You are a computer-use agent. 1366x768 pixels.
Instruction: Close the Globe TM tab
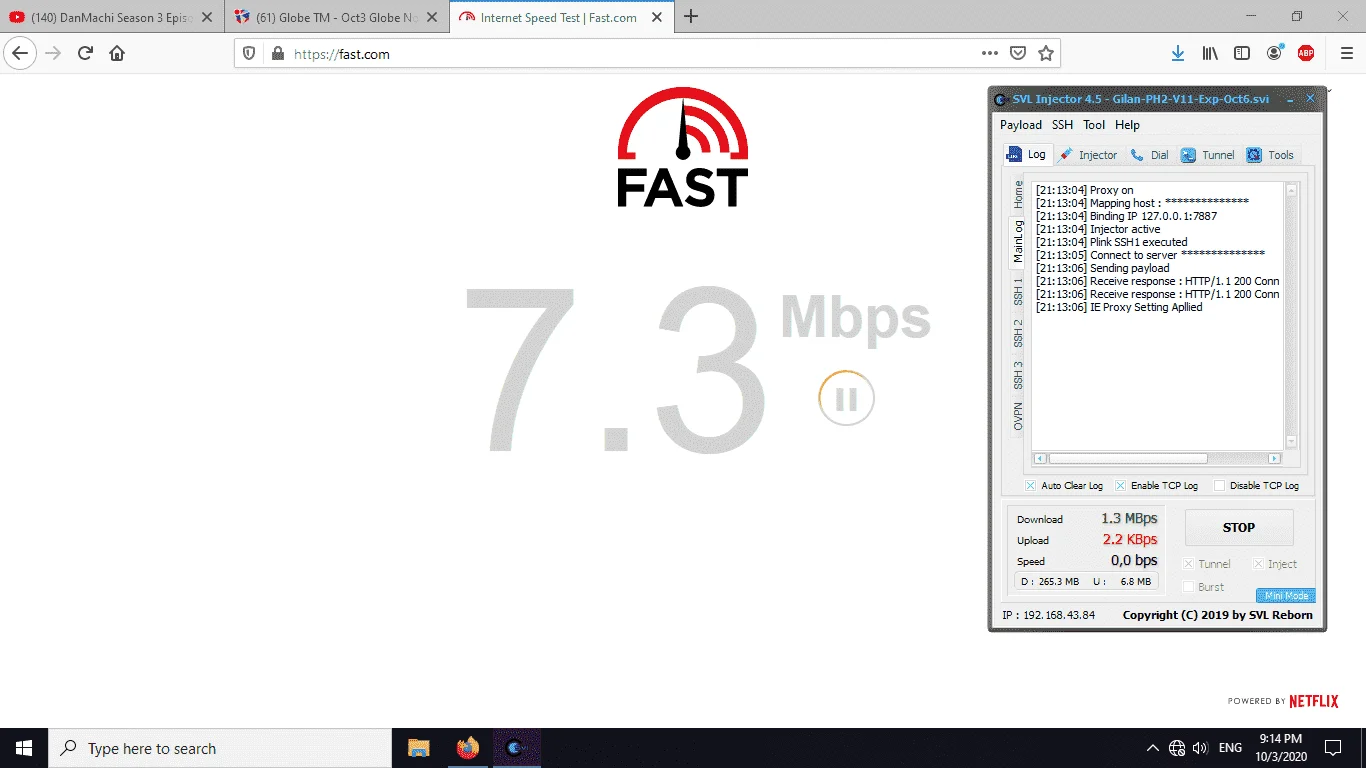tap(432, 17)
